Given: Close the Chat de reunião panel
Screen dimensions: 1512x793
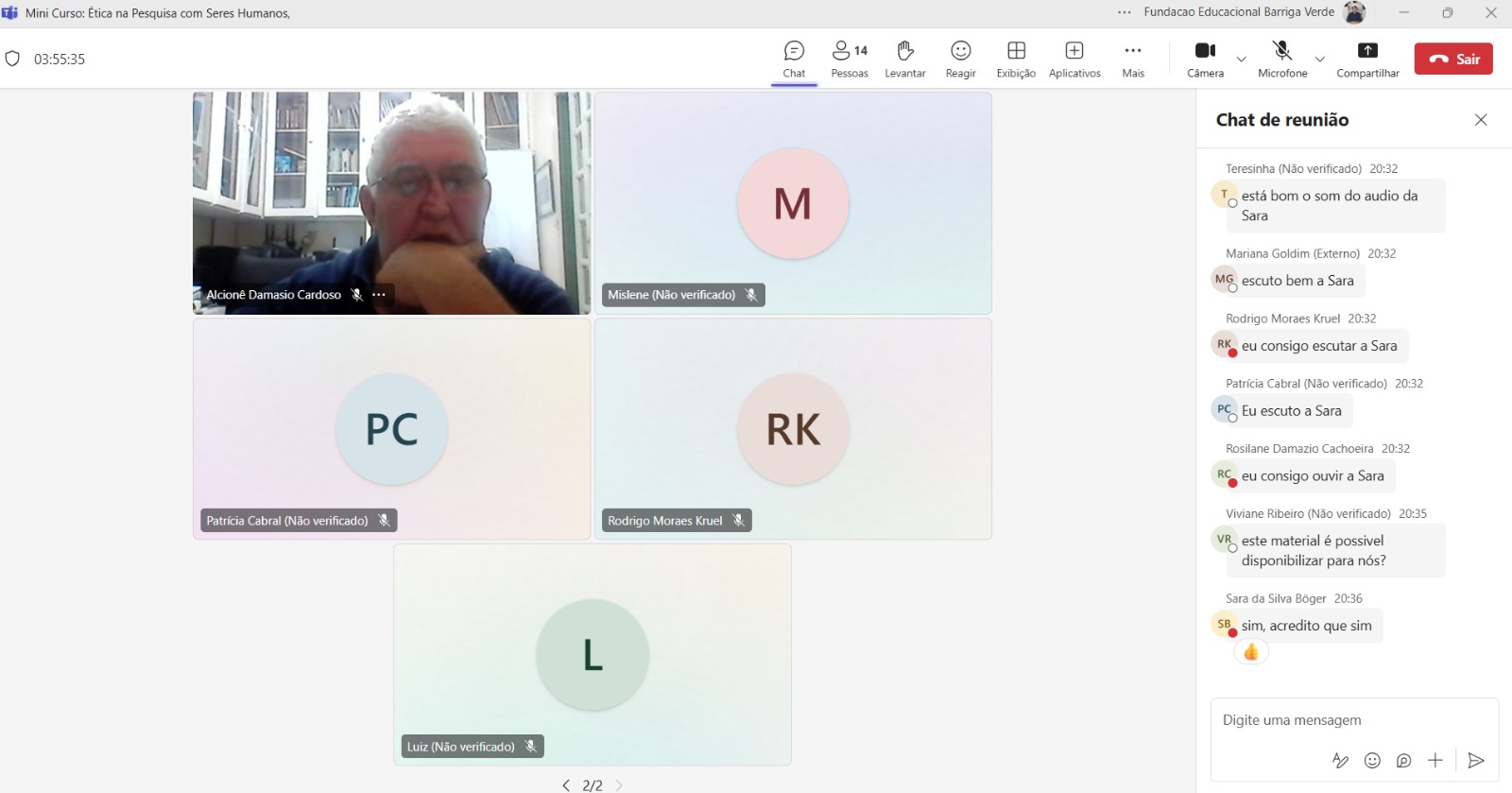Looking at the screenshot, I should pyautogui.click(x=1481, y=120).
